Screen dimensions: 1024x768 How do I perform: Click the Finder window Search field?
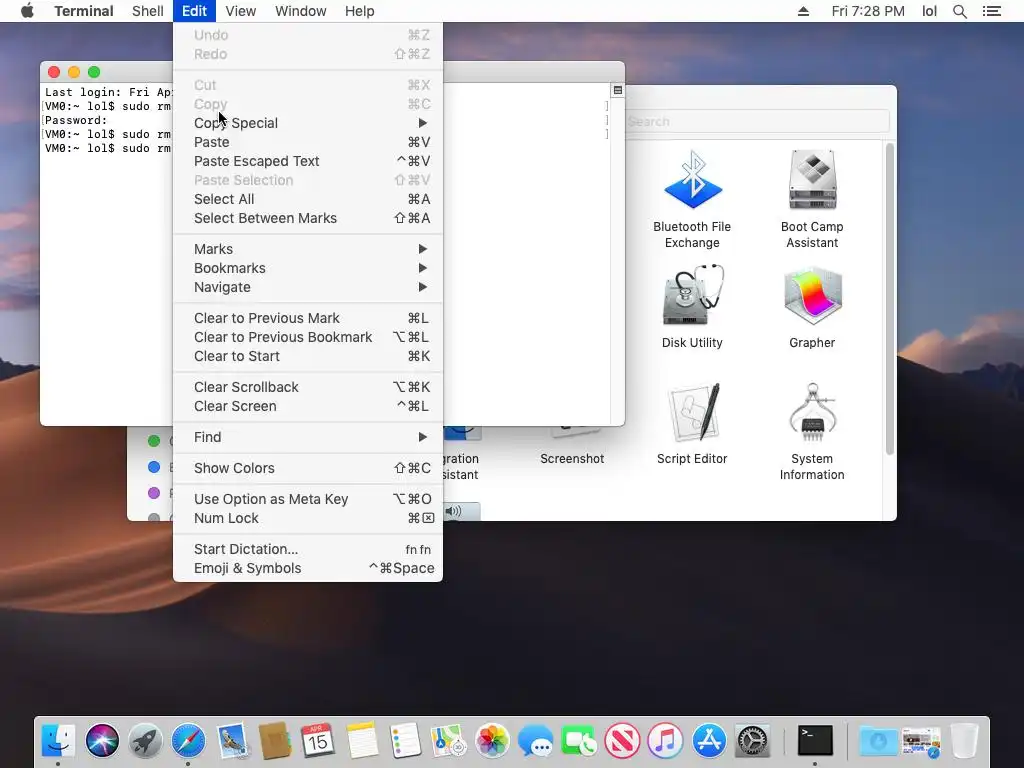tap(756, 121)
